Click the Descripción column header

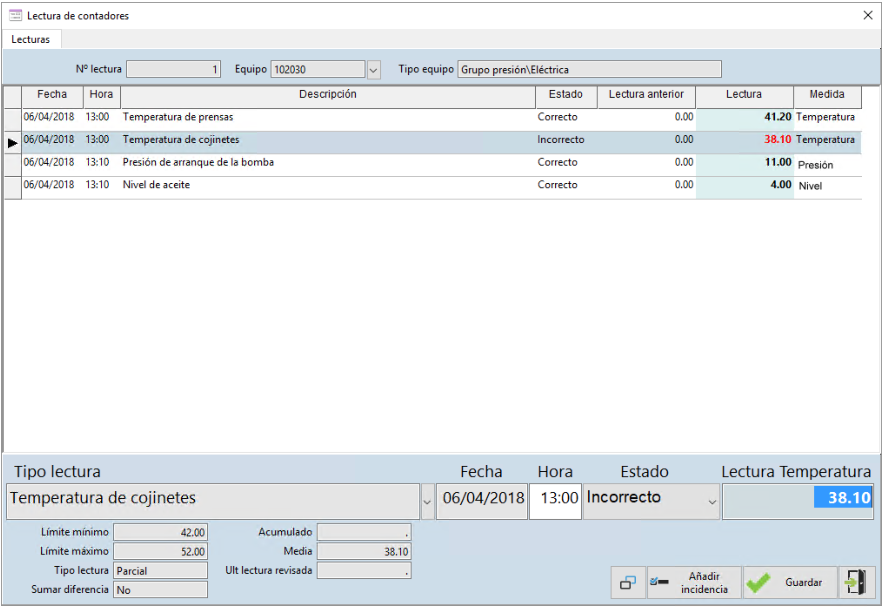pyautogui.click(x=328, y=95)
